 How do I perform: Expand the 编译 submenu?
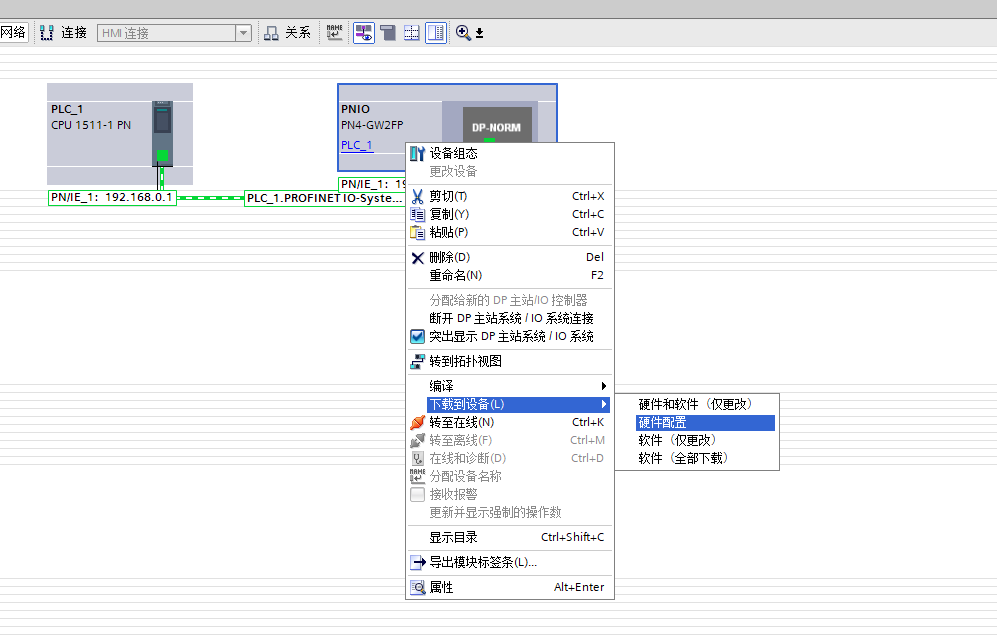(x=510, y=386)
